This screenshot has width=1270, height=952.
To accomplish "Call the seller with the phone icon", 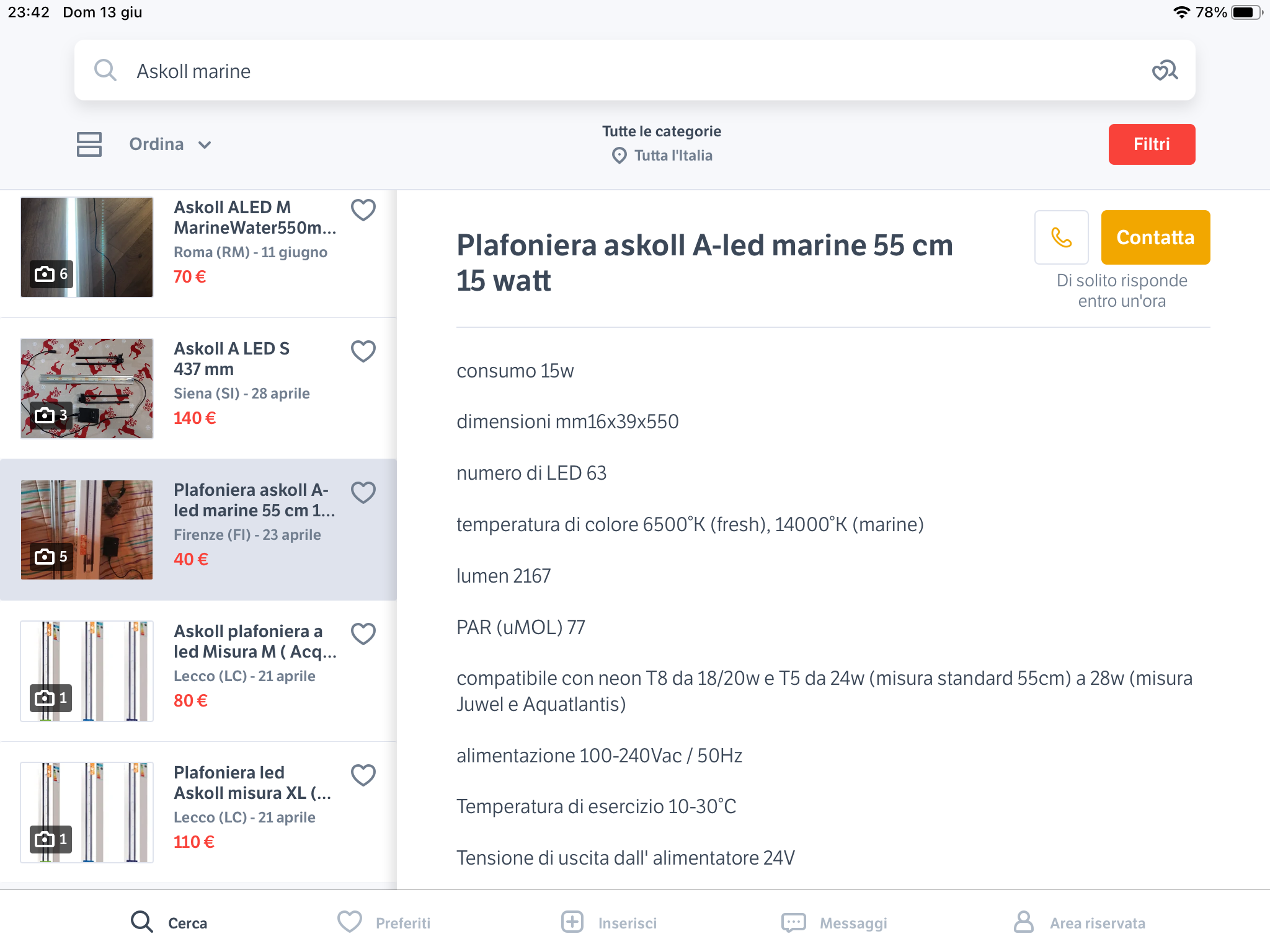I will [x=1061, y=237].
